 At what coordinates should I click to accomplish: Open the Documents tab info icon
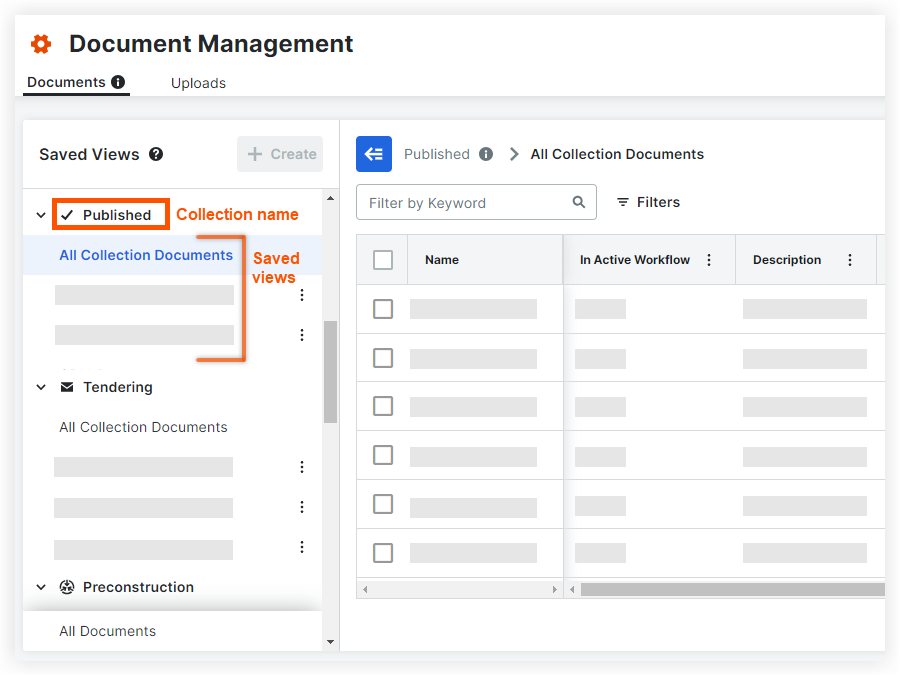pyautogui.click(x=118, y=82)
